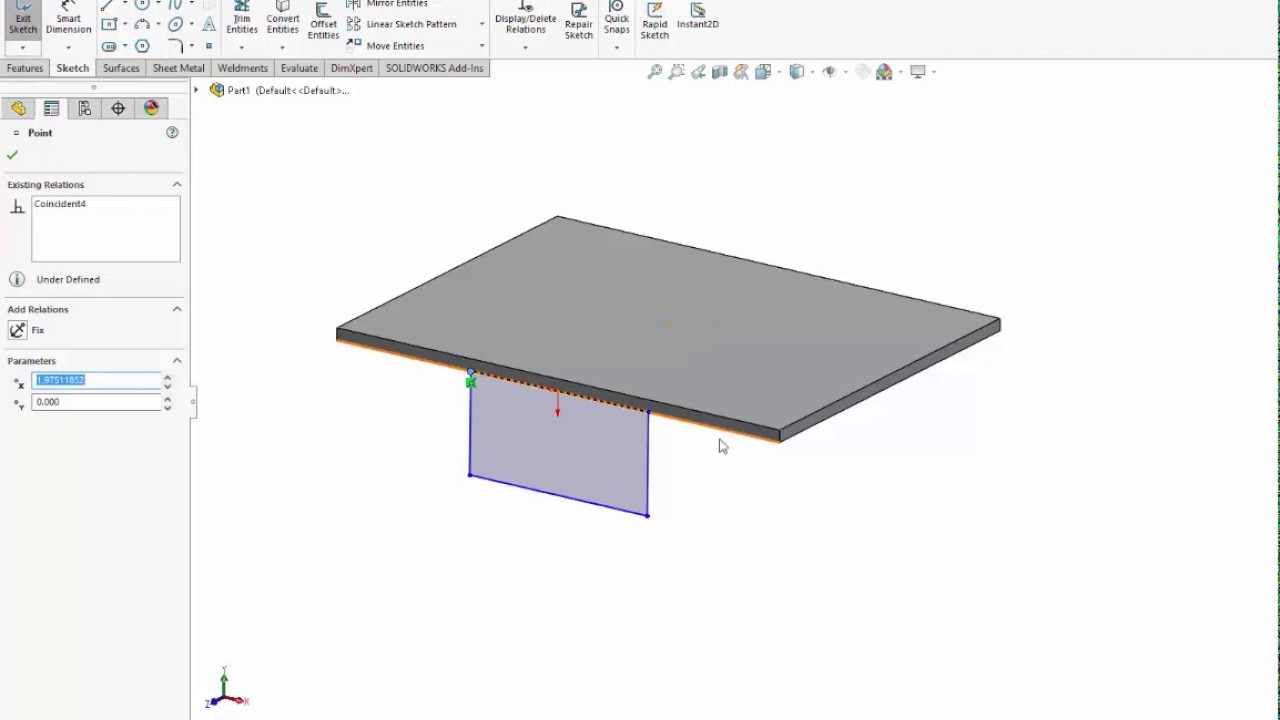Click Previous View icon
The image size is (1280, 720).
click(698, 72)
